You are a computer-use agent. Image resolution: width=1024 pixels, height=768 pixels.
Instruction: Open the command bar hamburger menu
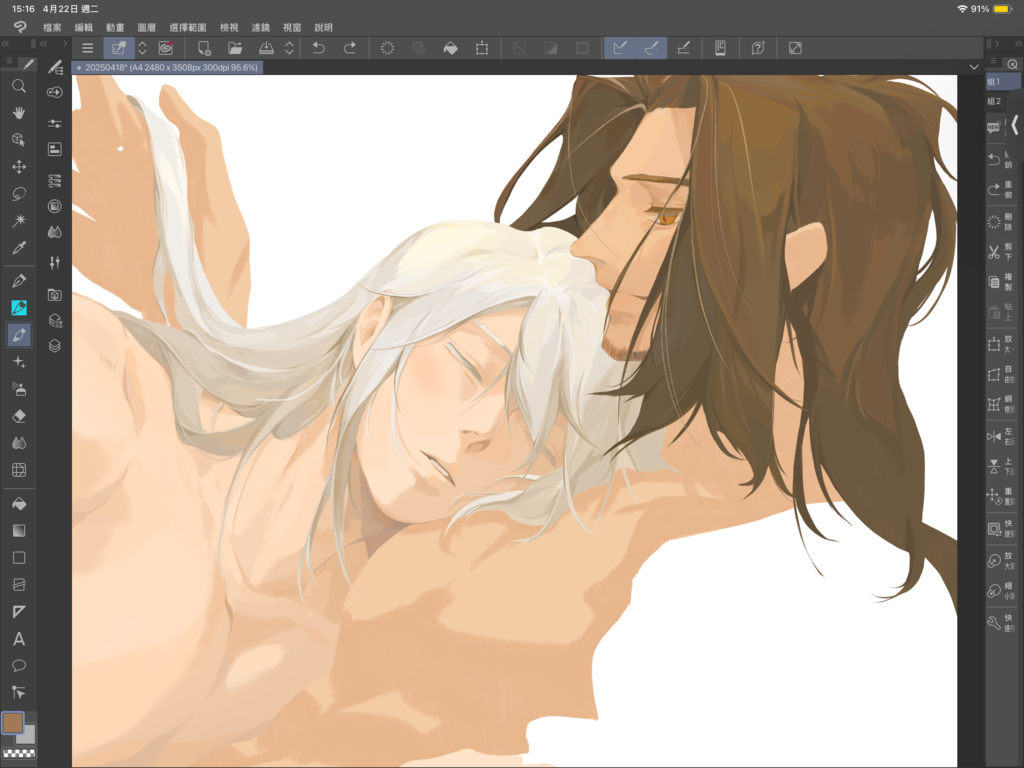coord(88,48)
